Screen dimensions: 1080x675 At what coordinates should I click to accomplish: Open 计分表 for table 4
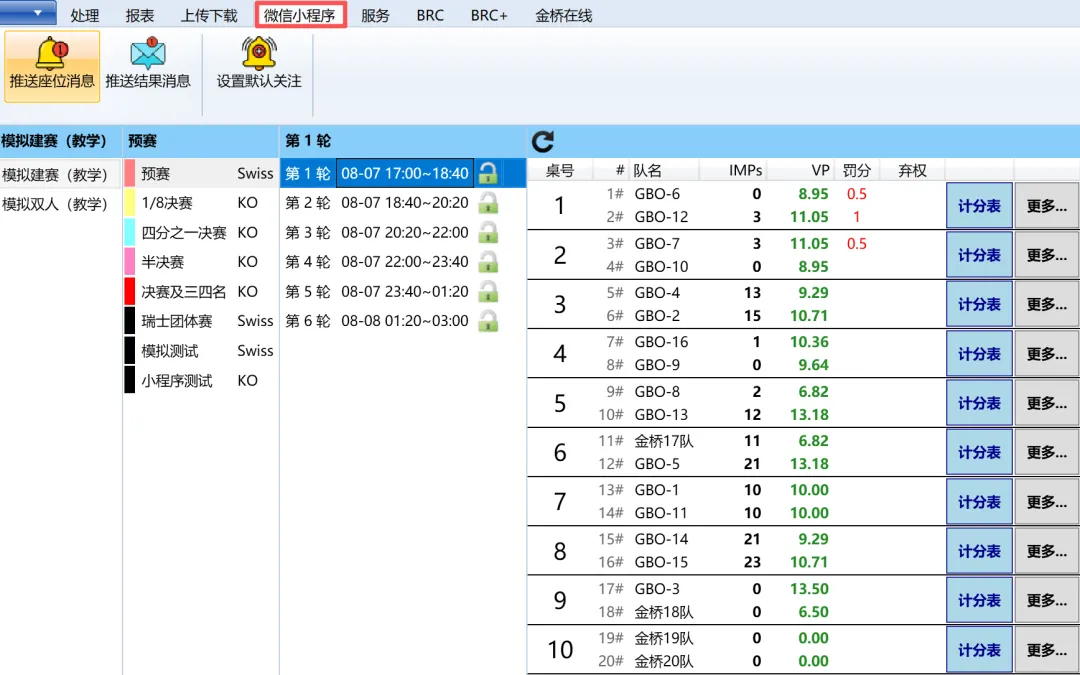point(979,353)
